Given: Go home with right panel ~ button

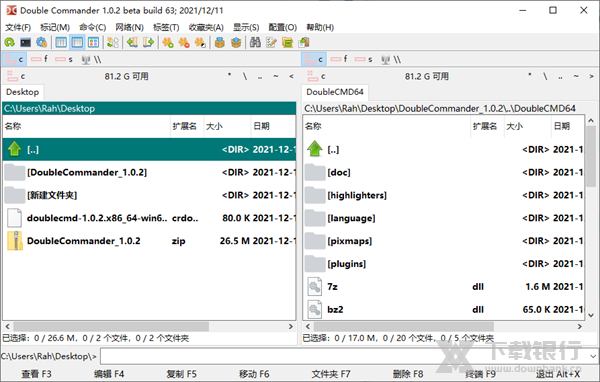Looking at the screenshot, I should pos(576,76).
